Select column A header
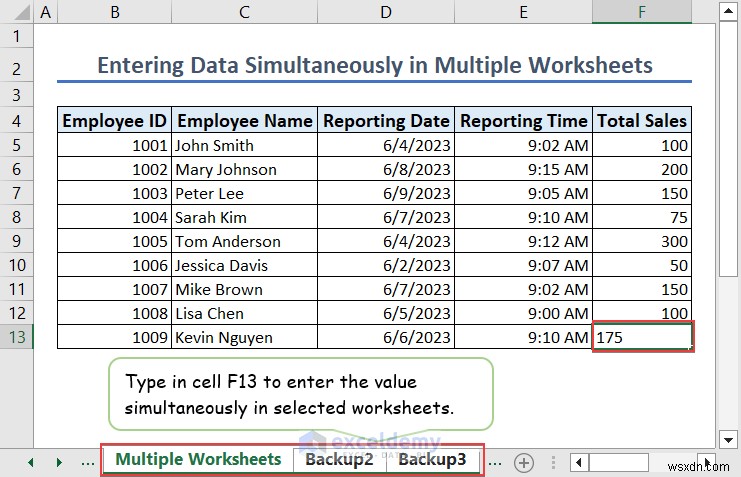This screenshot has height=477, width=741. pos(45,12)
